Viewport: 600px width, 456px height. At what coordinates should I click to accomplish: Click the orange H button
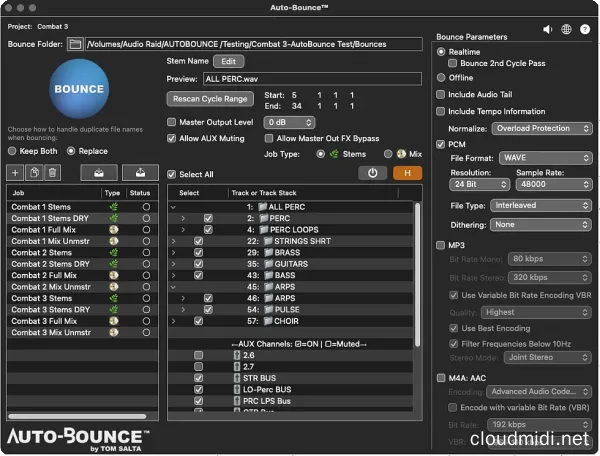407,172
